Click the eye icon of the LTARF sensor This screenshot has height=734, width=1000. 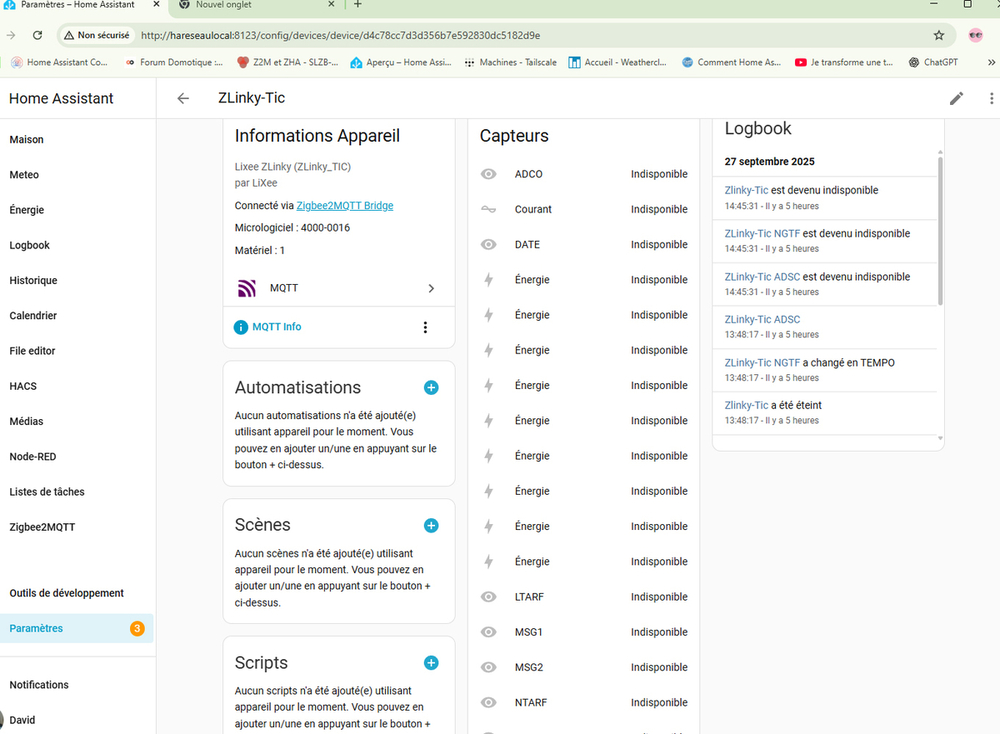[x=489, y=597]
